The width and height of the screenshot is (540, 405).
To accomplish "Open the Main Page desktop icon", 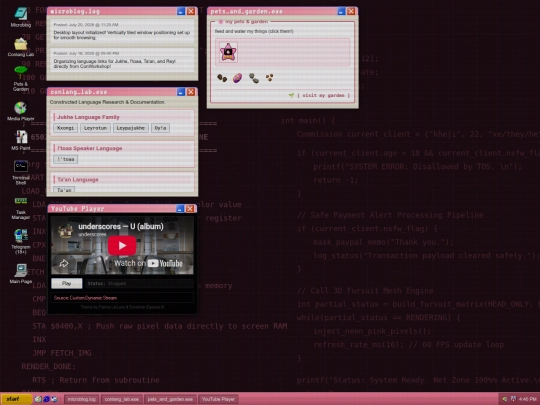I will pos(21,273).
